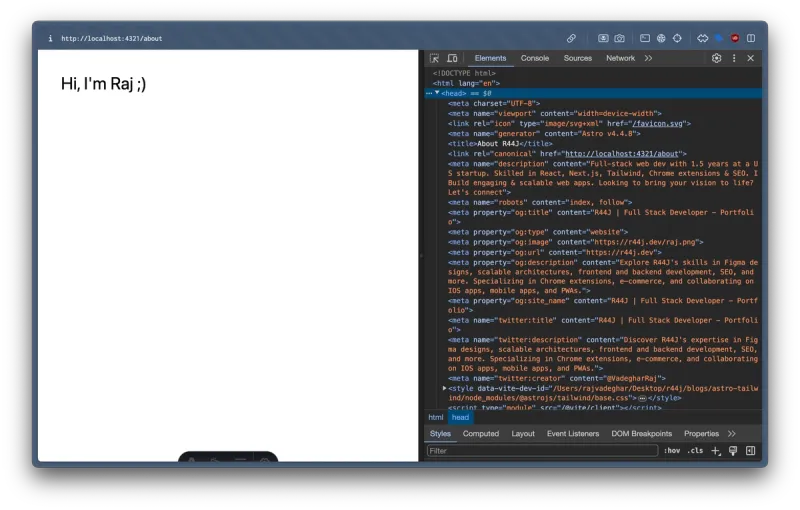Open the extensions puzzle icon
The image size is (800, 510).
[x=703, y=38]
